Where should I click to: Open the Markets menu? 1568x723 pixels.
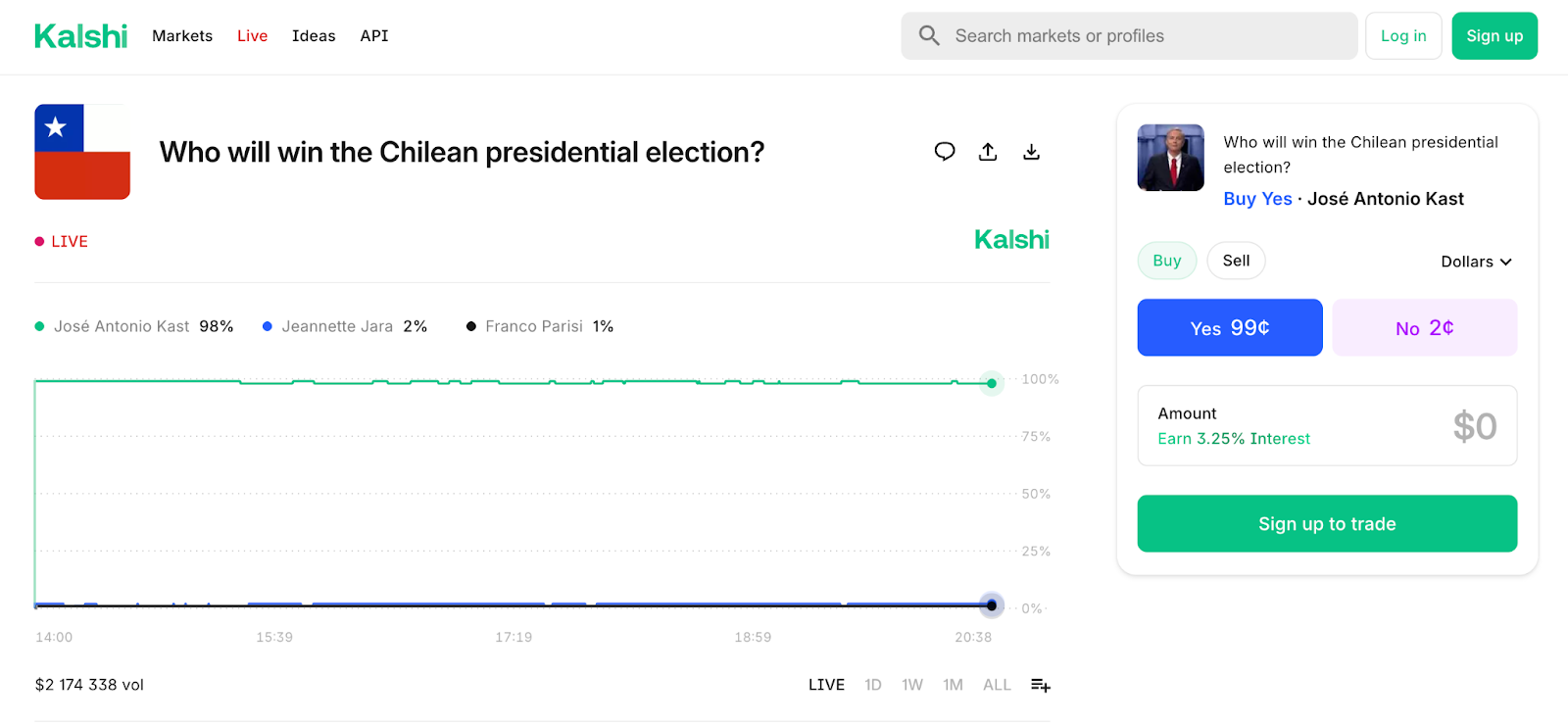coord(182,36)
